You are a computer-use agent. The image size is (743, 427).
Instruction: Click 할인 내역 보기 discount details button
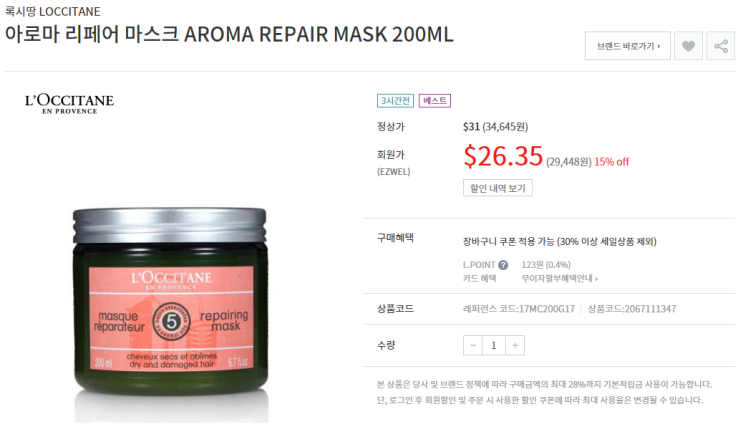point(498,188)
